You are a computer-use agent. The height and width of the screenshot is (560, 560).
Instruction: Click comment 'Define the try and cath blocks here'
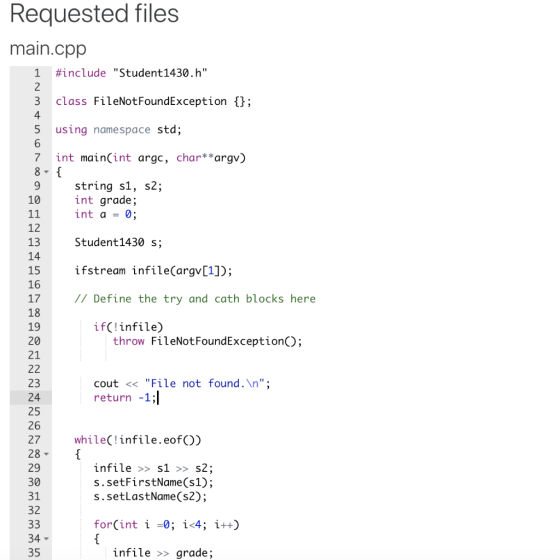click(x=195, y=299)
